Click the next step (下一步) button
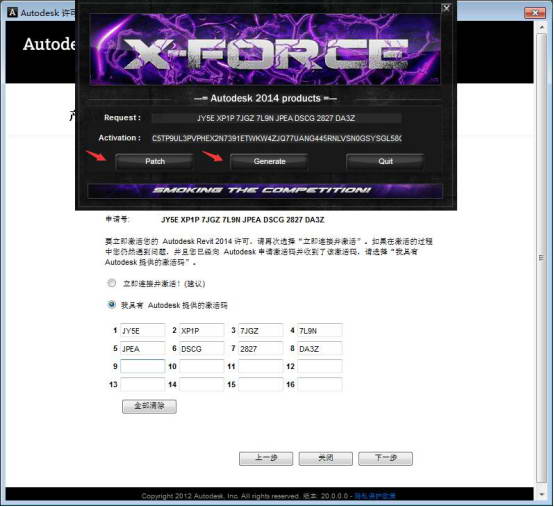This screenshot has width=554, height=507. [385, 459]
